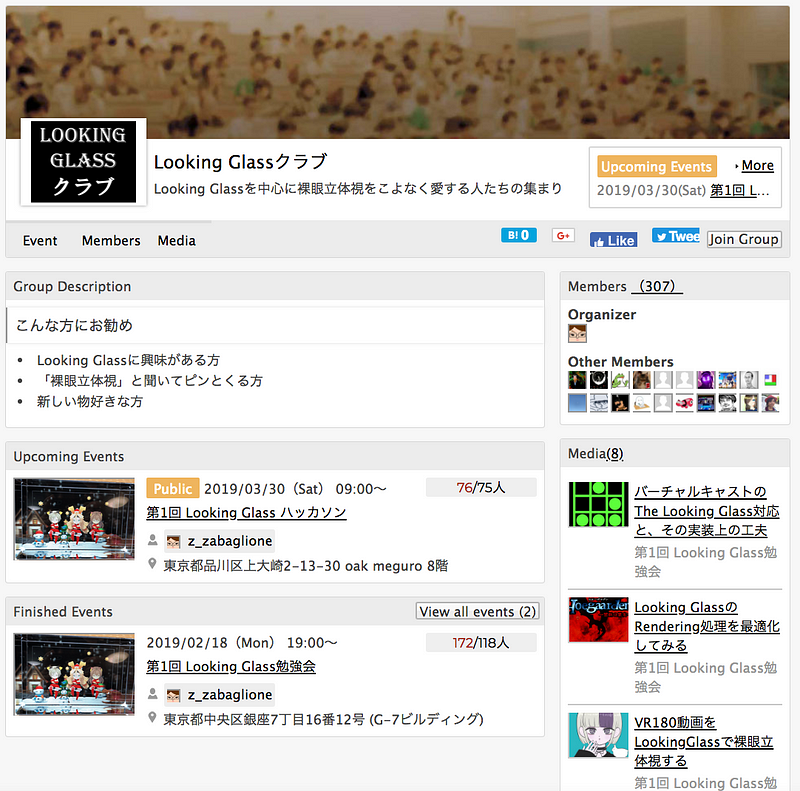Click the 76/75人 attendance count

point(481,487)
